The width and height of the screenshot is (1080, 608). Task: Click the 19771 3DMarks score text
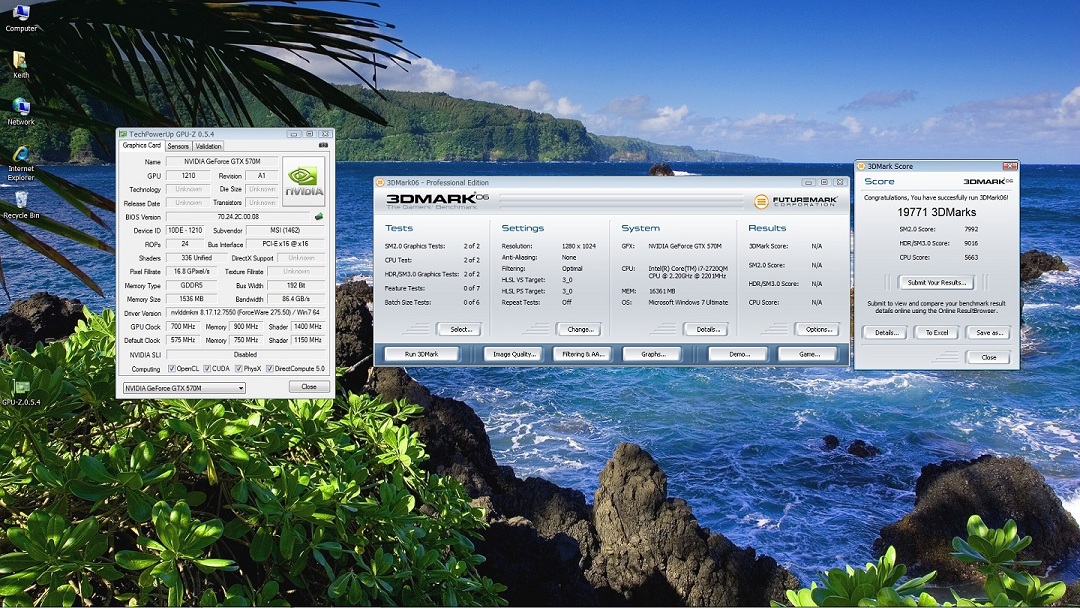[x=936, y=212]
